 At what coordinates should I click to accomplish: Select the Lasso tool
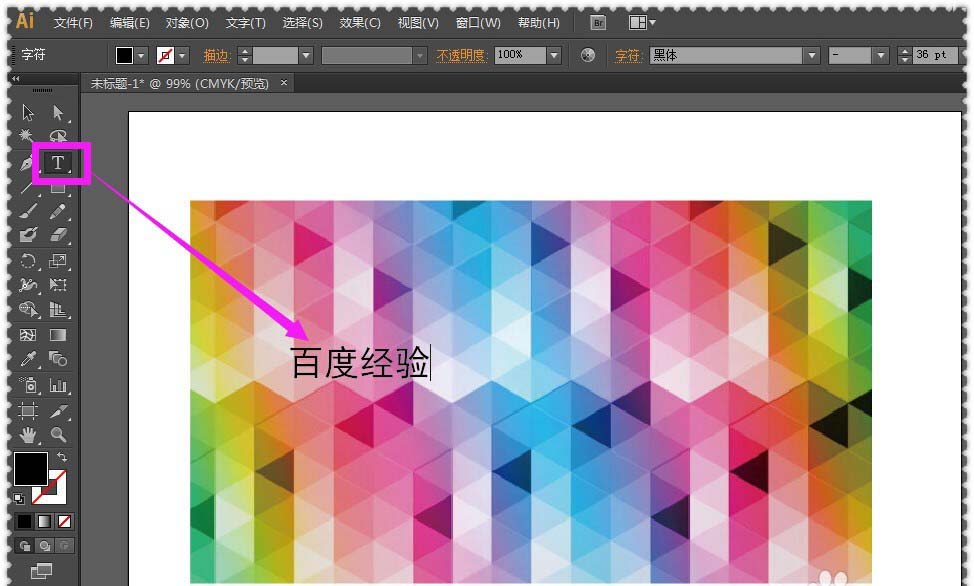coord(58,135)
